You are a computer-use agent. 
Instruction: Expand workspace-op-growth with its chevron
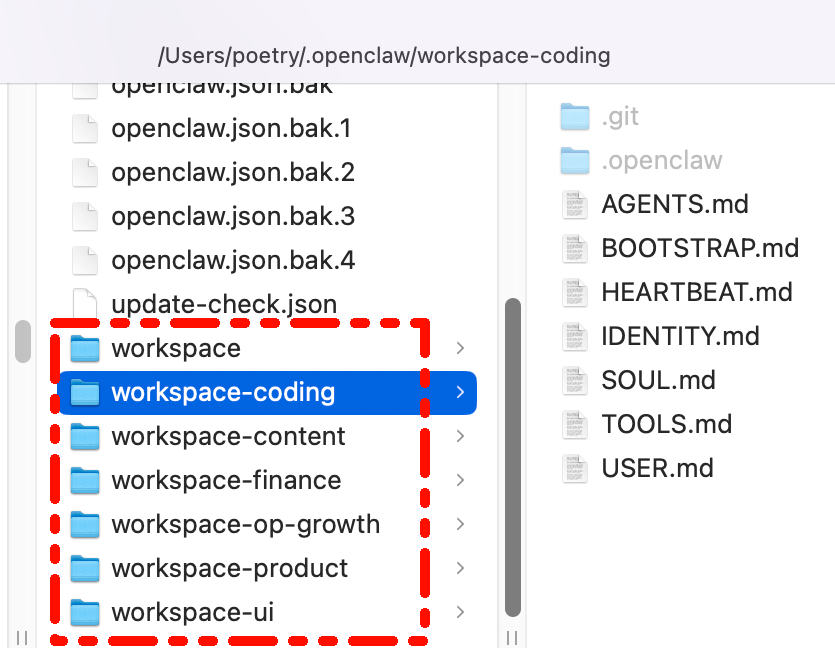coord(461,524)
